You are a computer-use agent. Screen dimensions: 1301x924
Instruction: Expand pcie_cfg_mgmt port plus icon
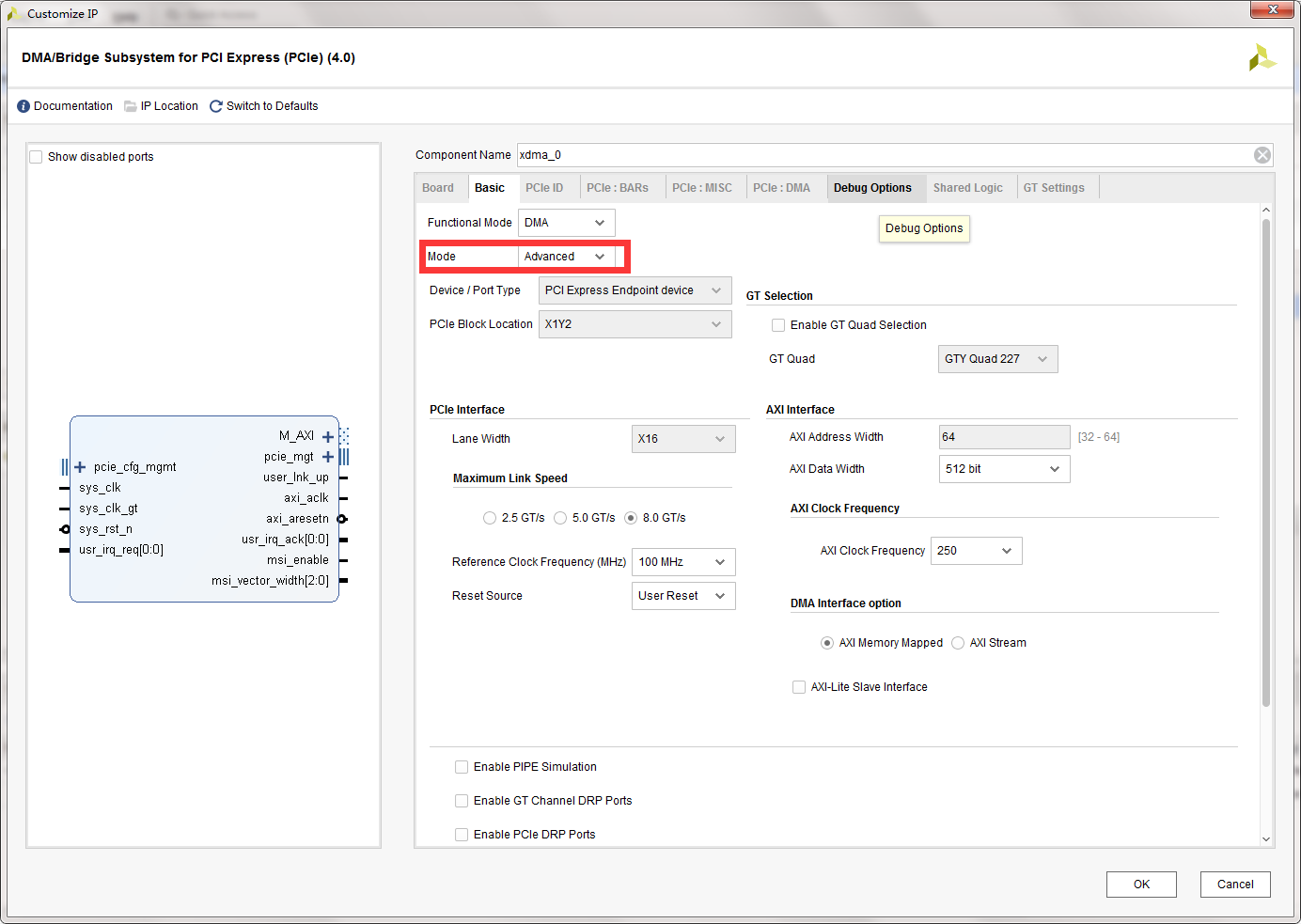pyautogui.click(x=80, y=467)
